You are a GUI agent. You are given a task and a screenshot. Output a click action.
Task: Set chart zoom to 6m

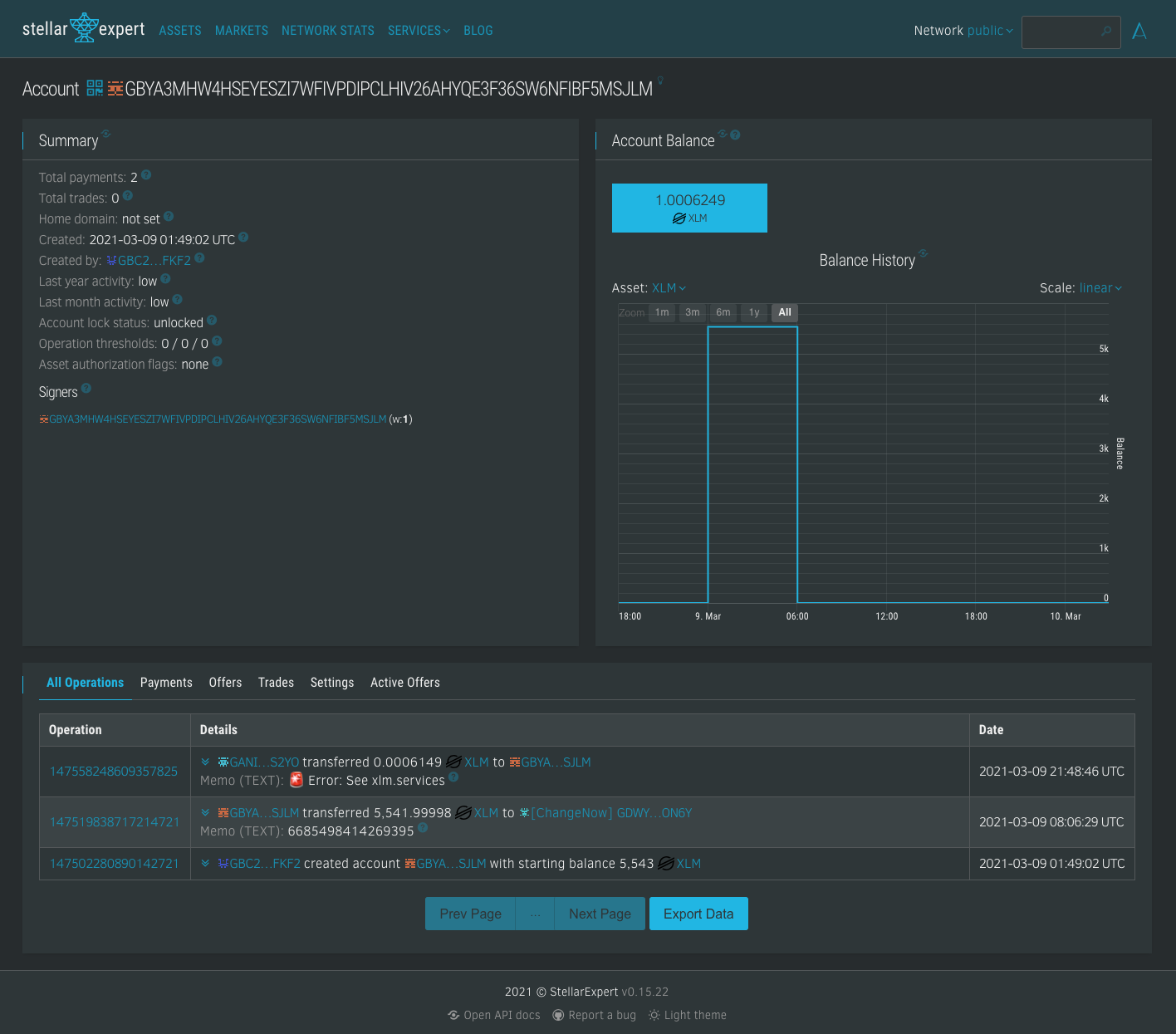723,312
